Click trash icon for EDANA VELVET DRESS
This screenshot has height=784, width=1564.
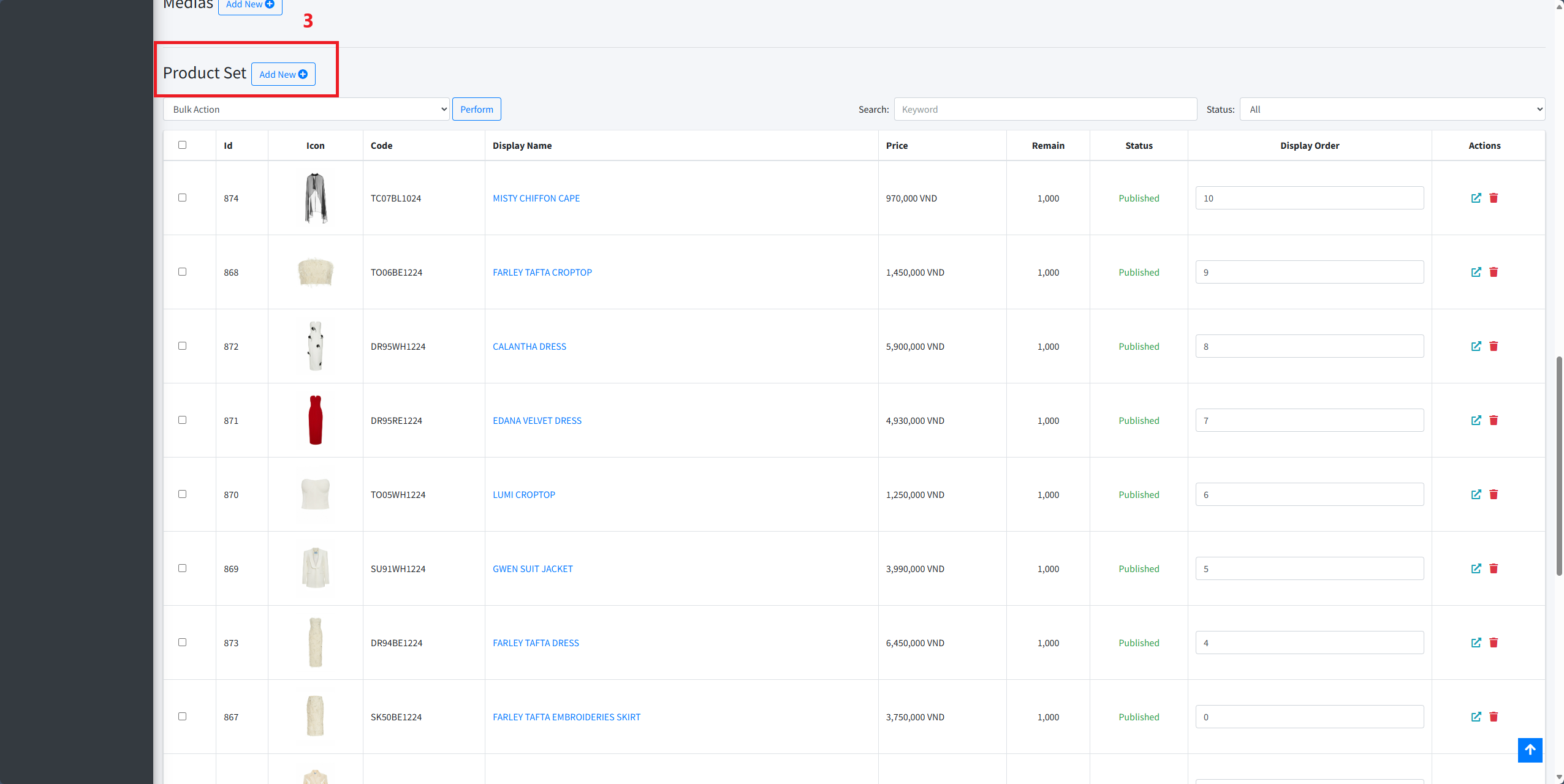click(1494, 420)
